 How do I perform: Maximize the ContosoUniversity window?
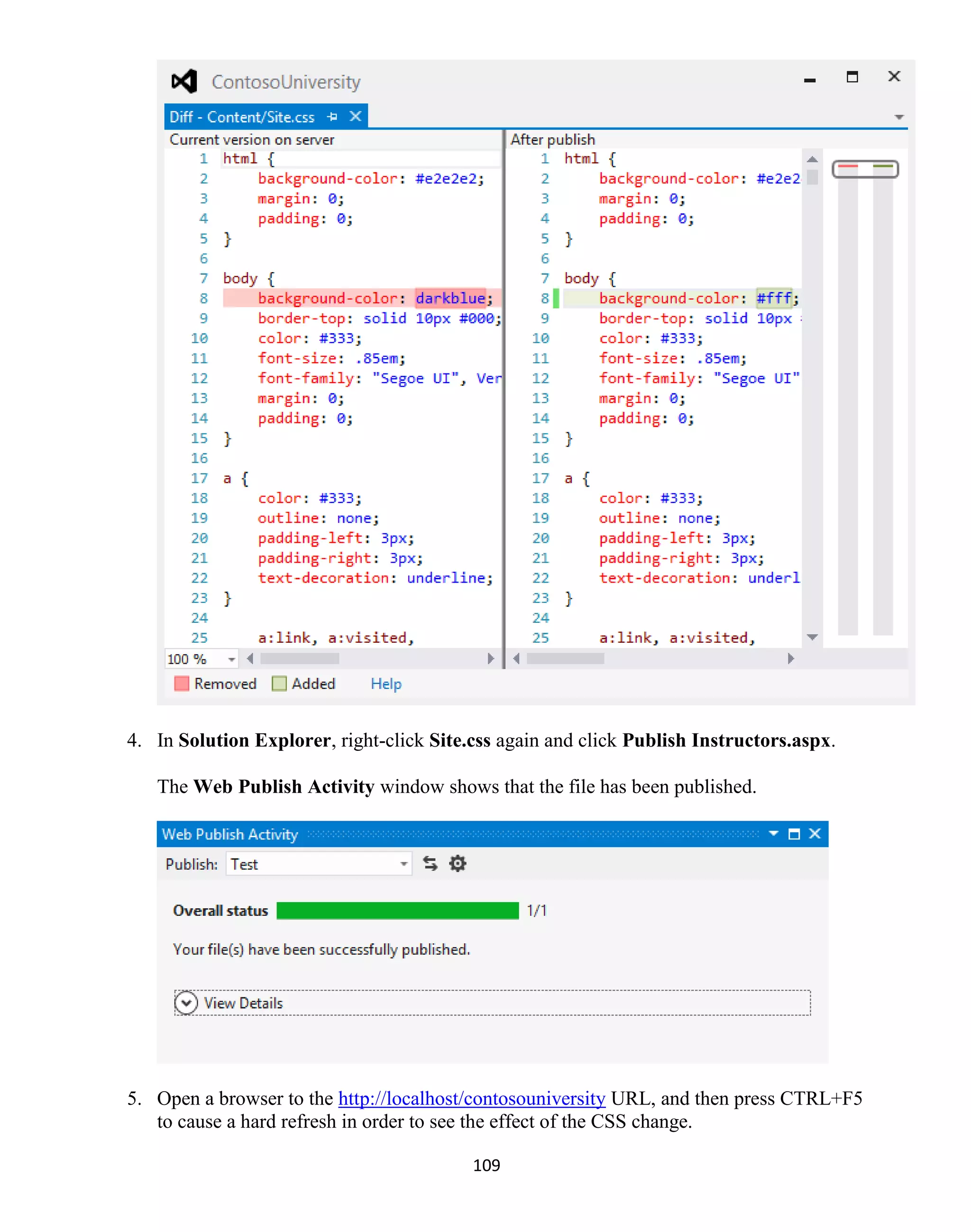click(x=852, y=77)
